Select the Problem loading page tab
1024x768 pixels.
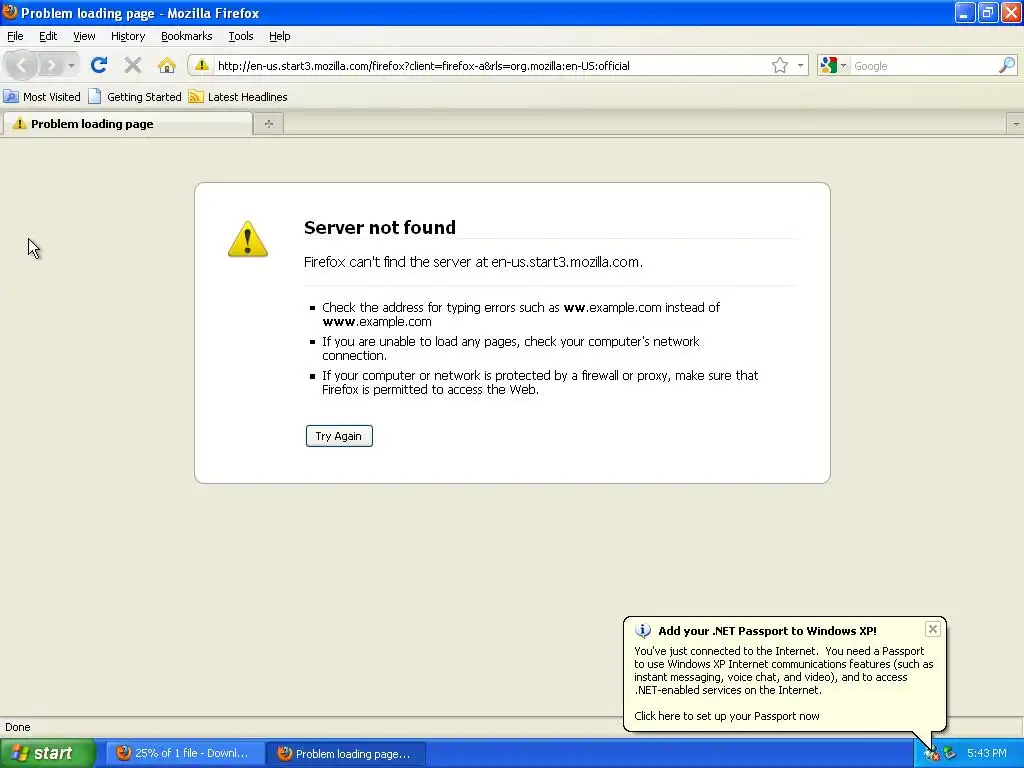point(127,124)
